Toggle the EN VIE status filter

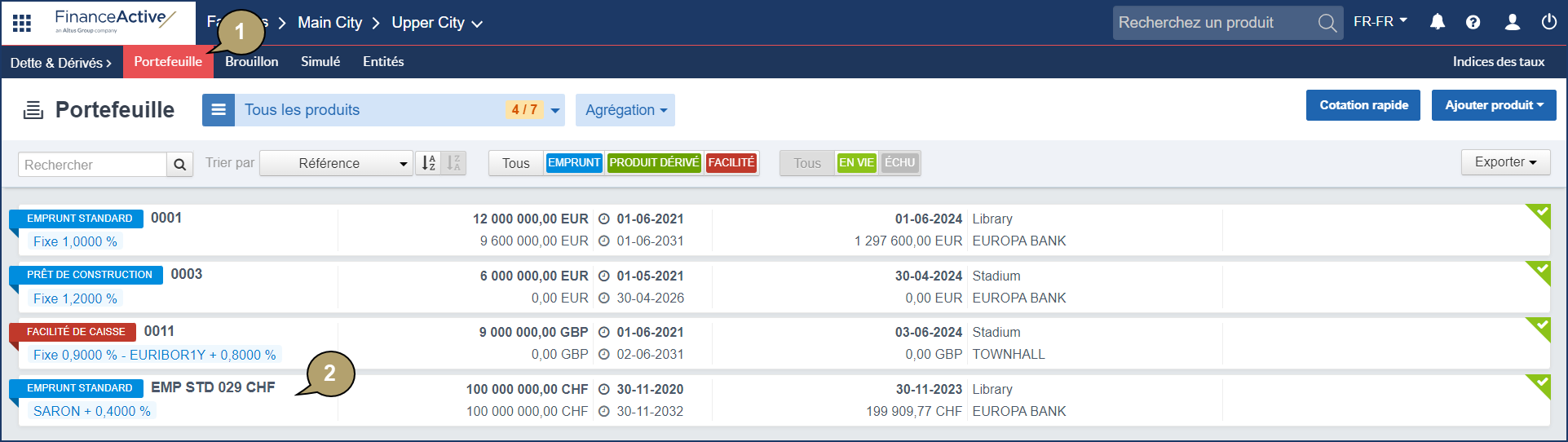coord(856,163)
